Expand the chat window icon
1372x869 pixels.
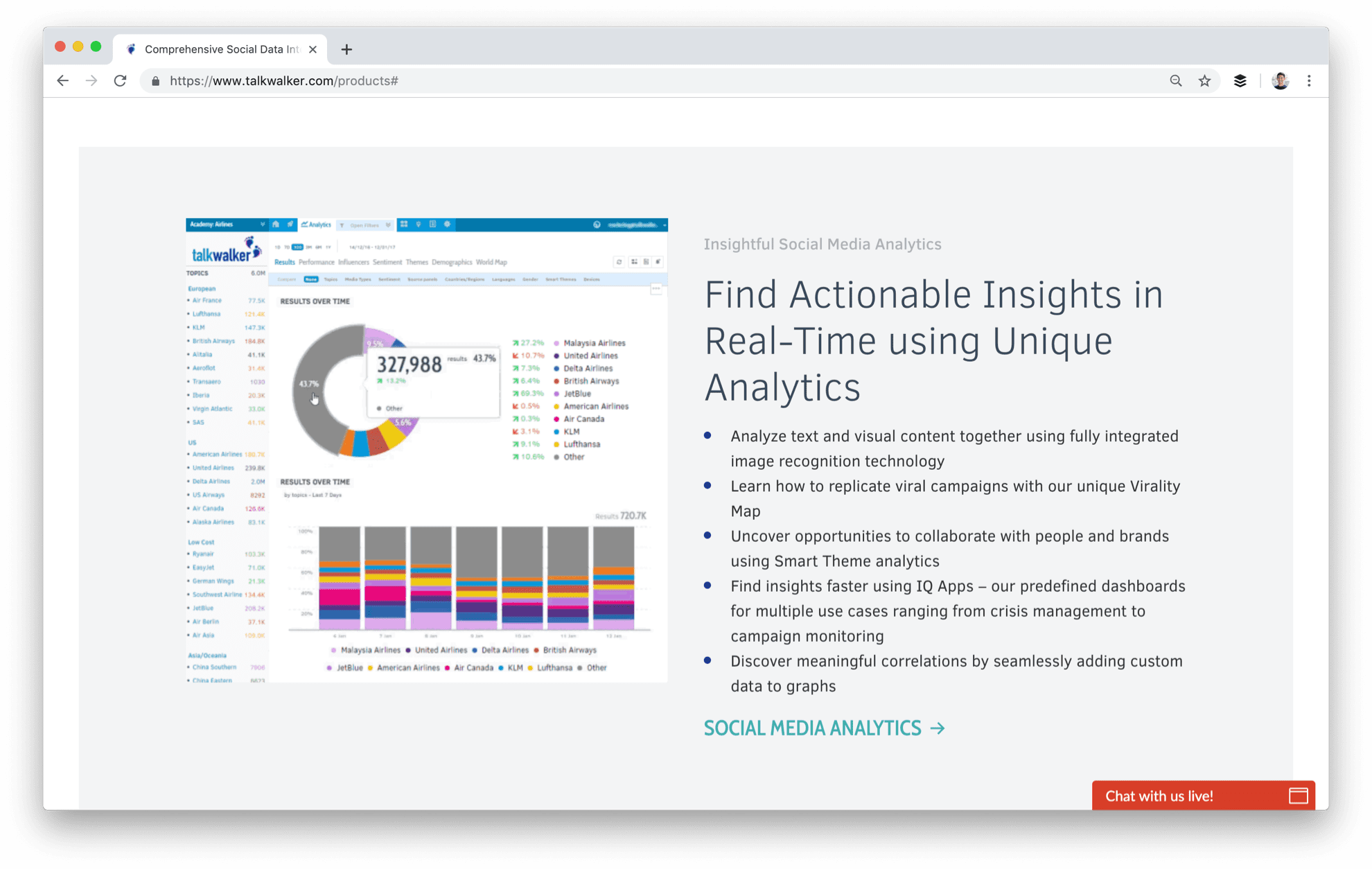1298,796
